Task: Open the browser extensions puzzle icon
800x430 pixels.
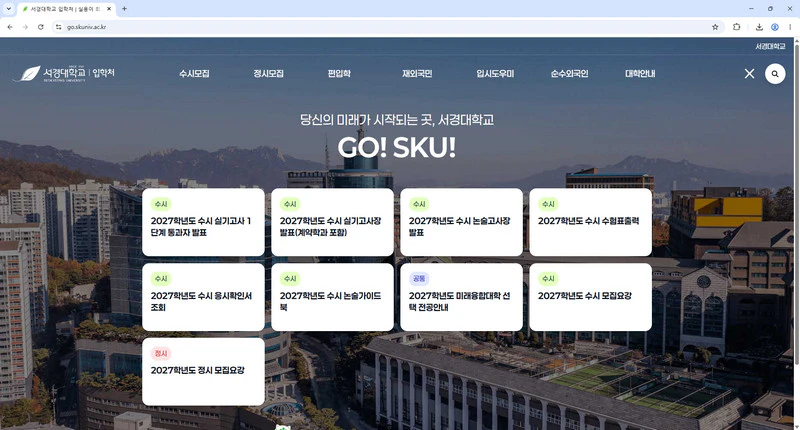Action: (736, 27)
